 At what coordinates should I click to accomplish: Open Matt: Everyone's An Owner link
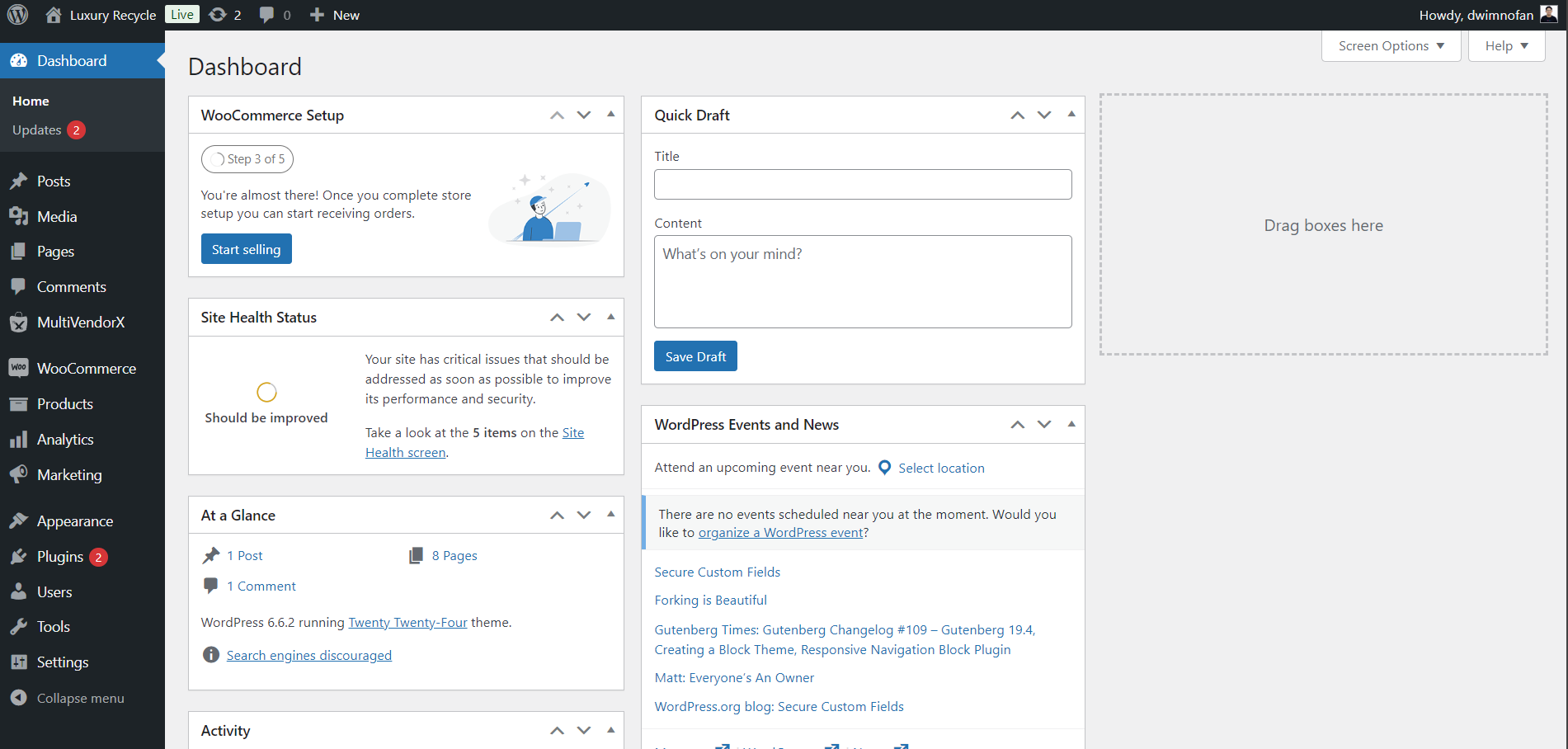(x=734, y=678)
